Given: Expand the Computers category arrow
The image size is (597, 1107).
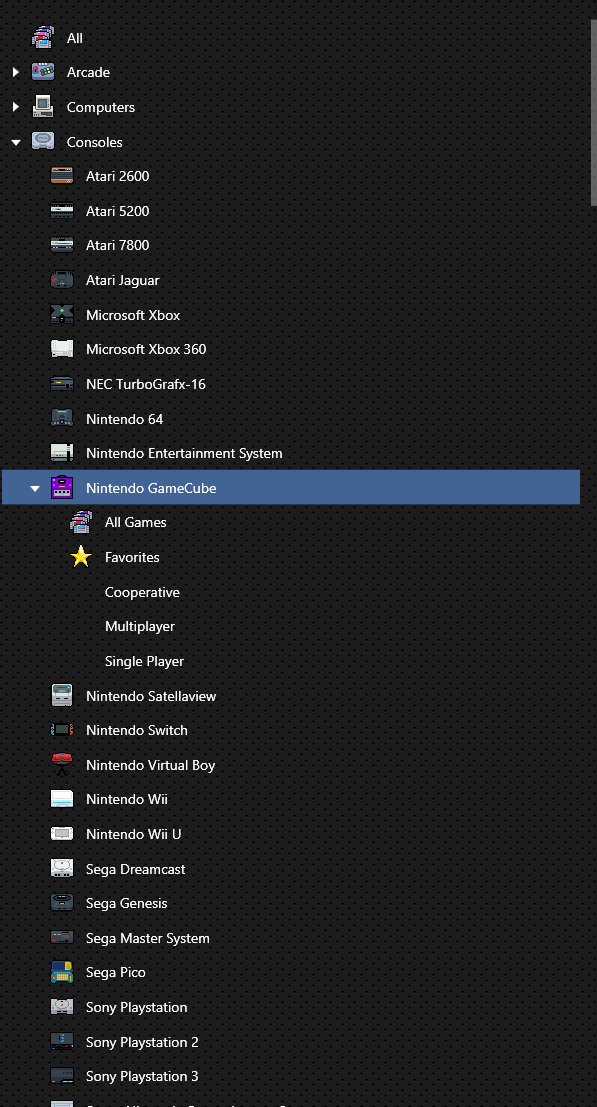Looking at the screenshot, I should tap(16, 107).
